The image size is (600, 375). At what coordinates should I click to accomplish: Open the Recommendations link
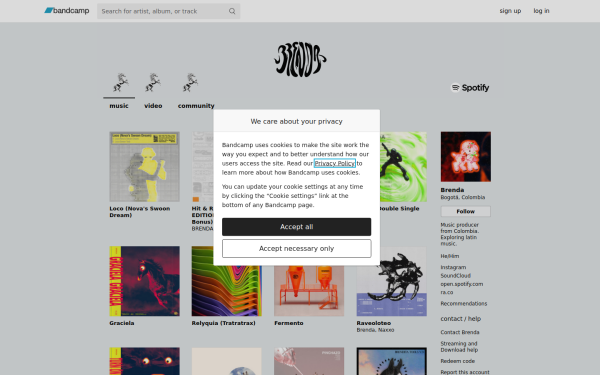pyautogui.click(x=464, y=303)
